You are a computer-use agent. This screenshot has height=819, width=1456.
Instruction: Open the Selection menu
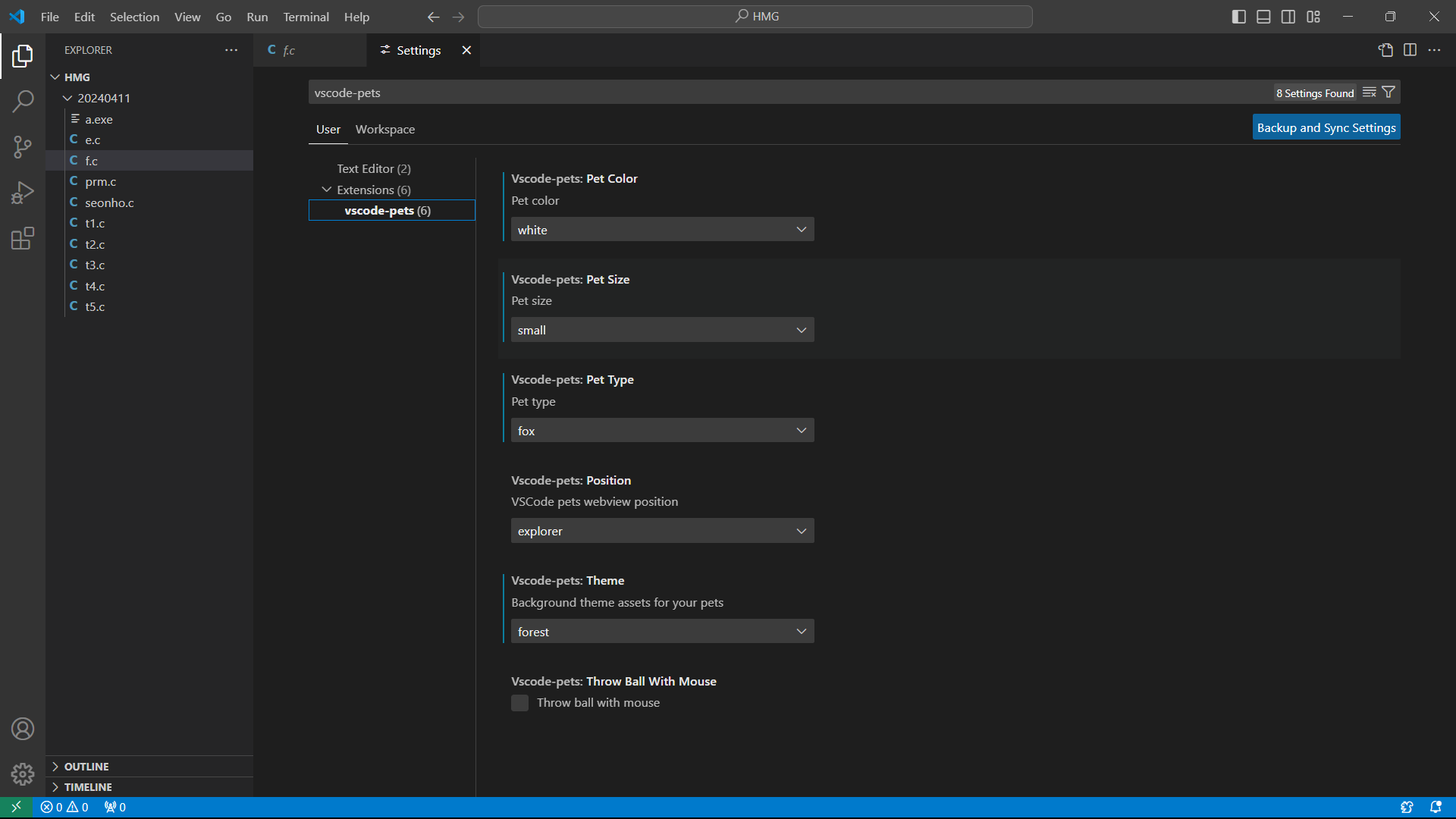[x=134, y=17]
